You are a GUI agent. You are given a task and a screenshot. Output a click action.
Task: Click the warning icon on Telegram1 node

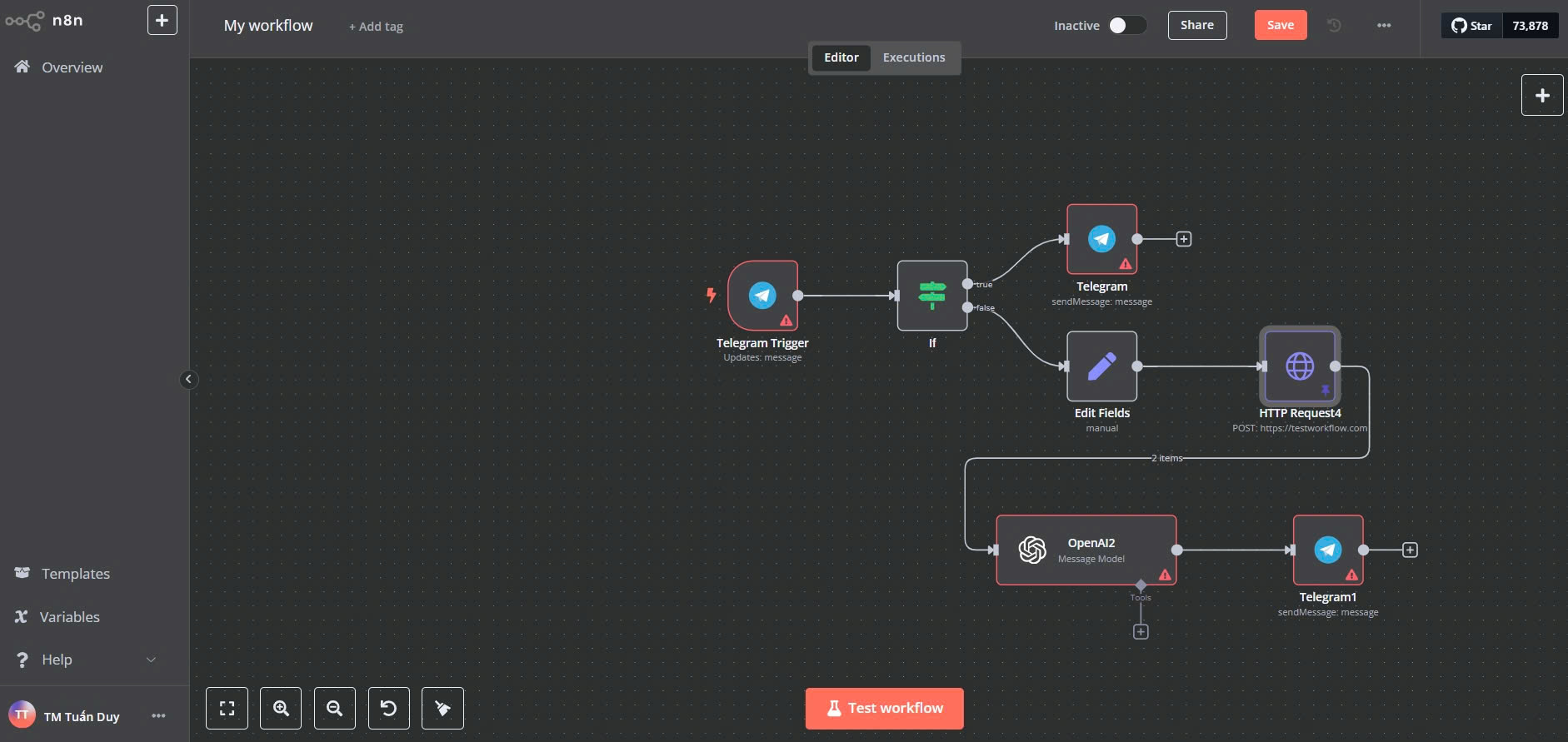click(x=1351, y=575)
